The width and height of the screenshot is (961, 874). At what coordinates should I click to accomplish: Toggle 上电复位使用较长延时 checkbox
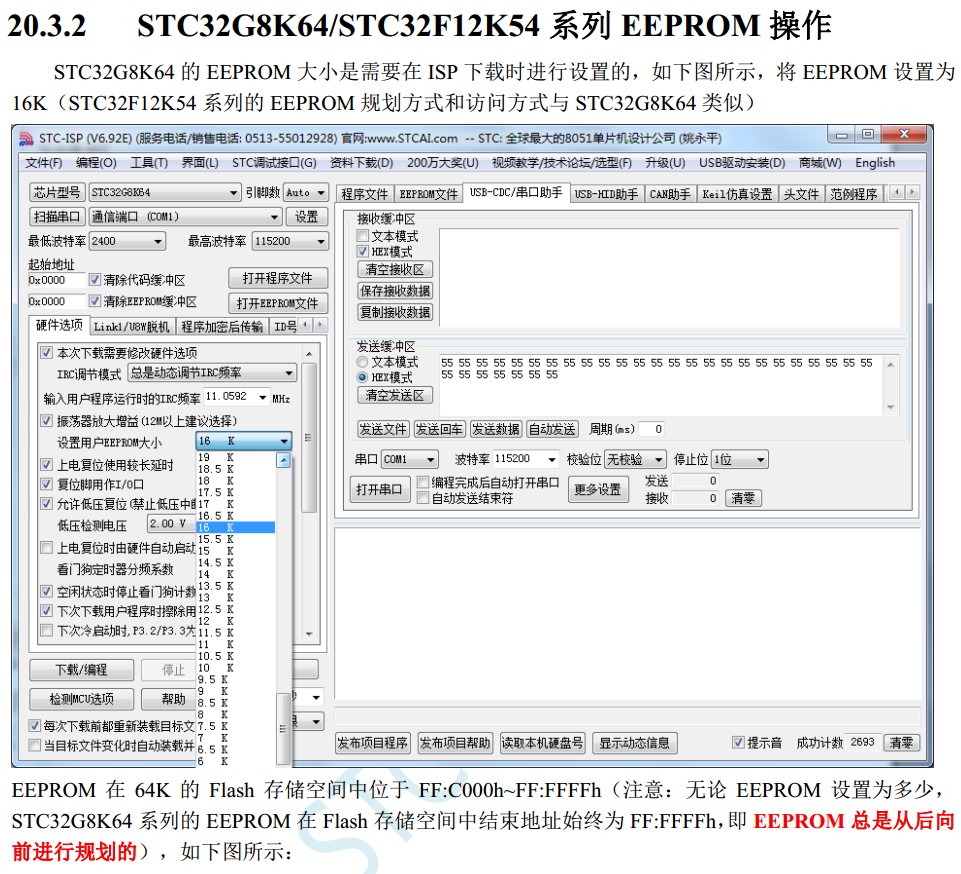click(x=46, y=465)
